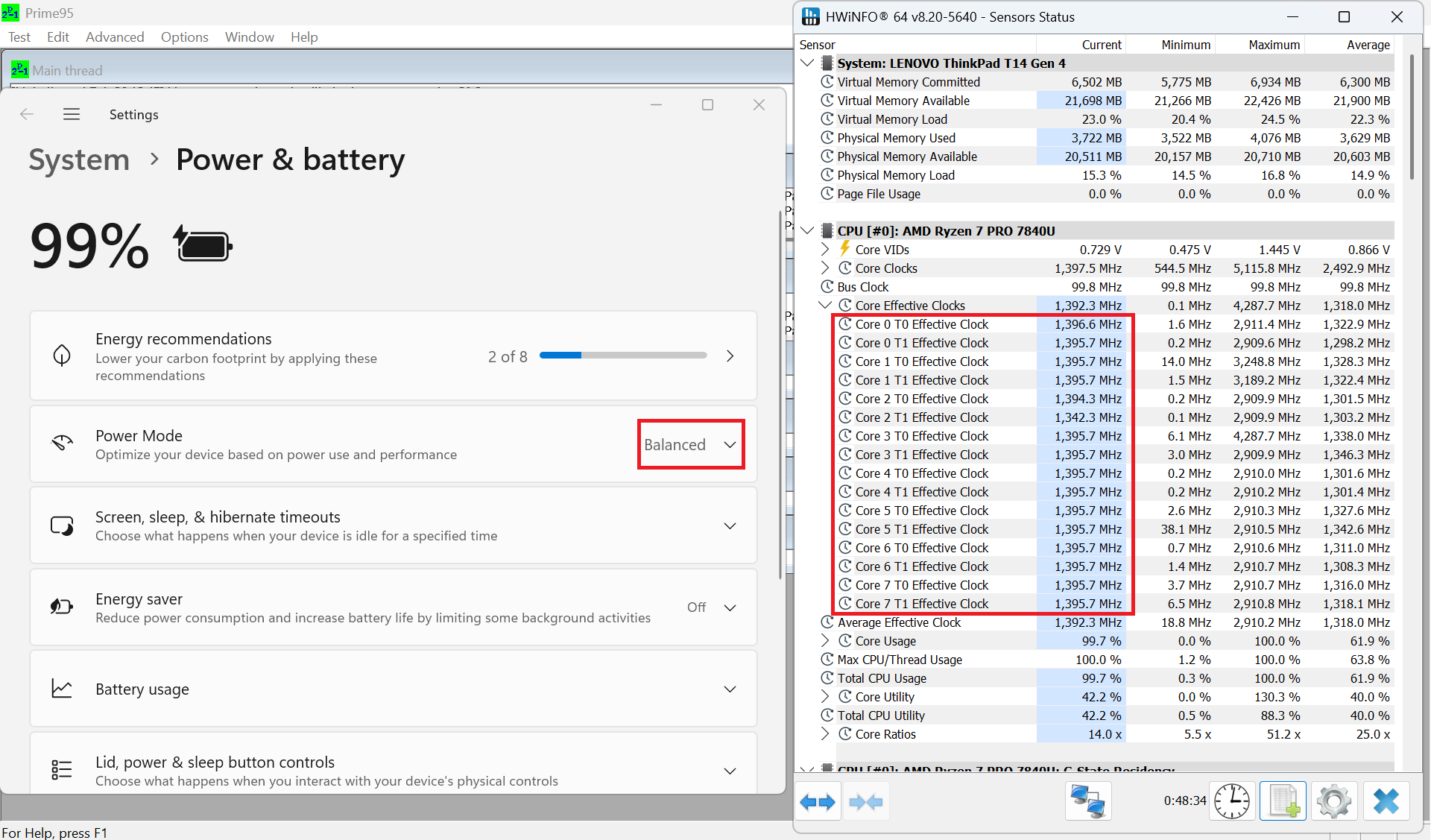
Task: Click HWiNFO blue X close sensors icon
Action: (x=1386, y=802)
